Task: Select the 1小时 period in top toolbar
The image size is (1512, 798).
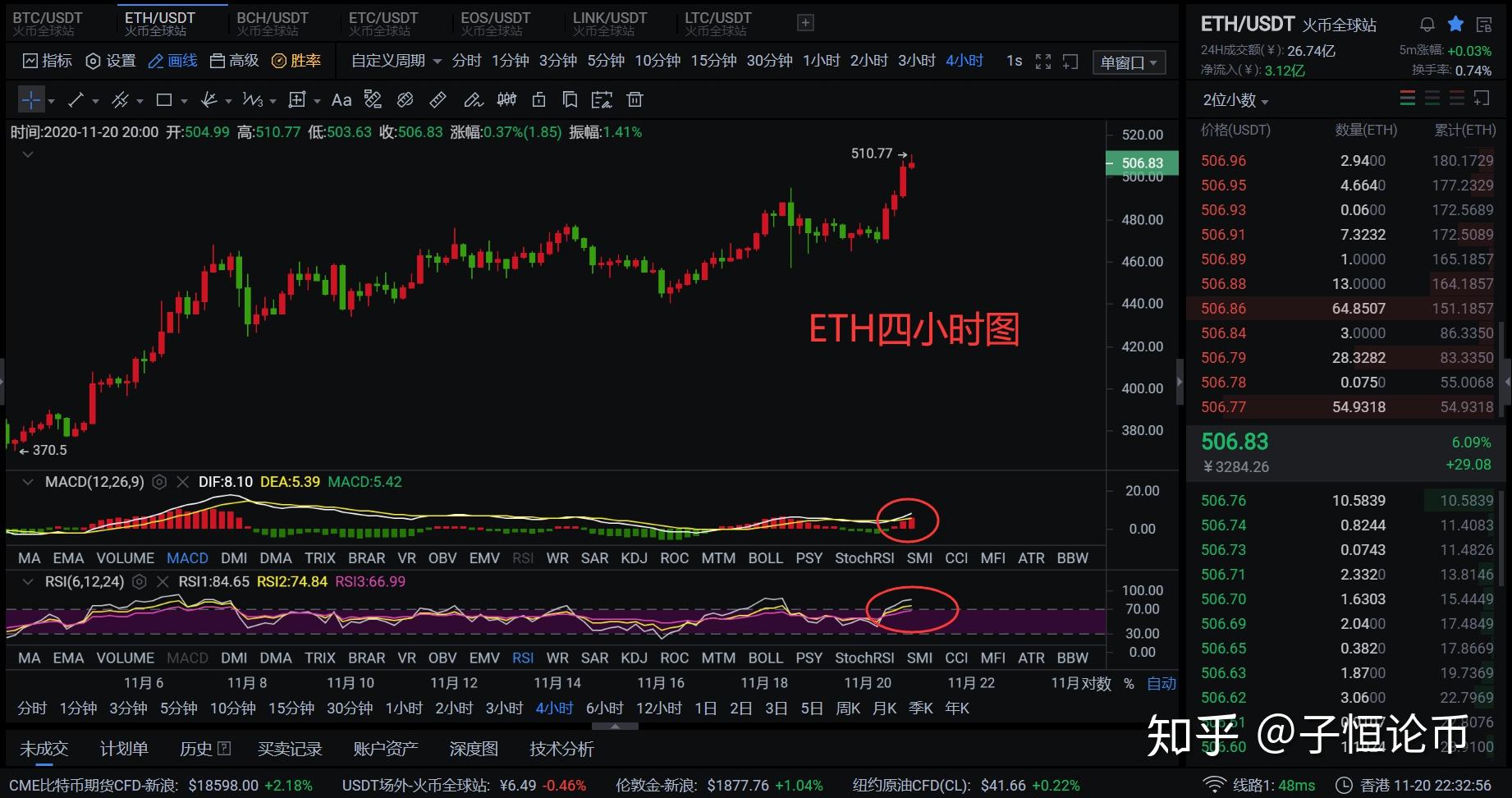Action: (821, 61)
